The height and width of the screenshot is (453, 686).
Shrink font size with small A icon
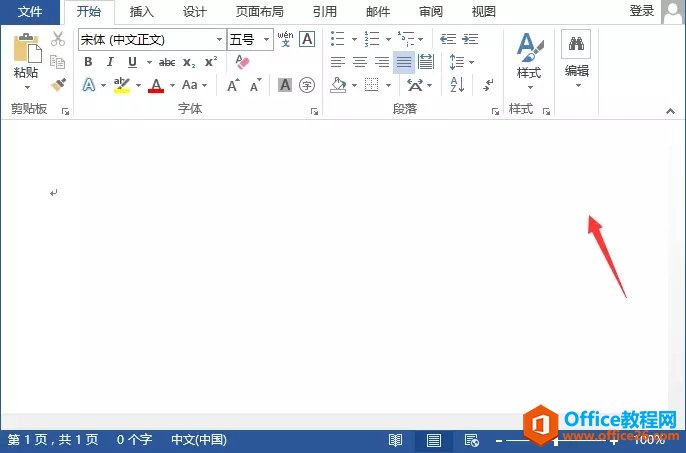pyautogui.click(x=256, y=85)
